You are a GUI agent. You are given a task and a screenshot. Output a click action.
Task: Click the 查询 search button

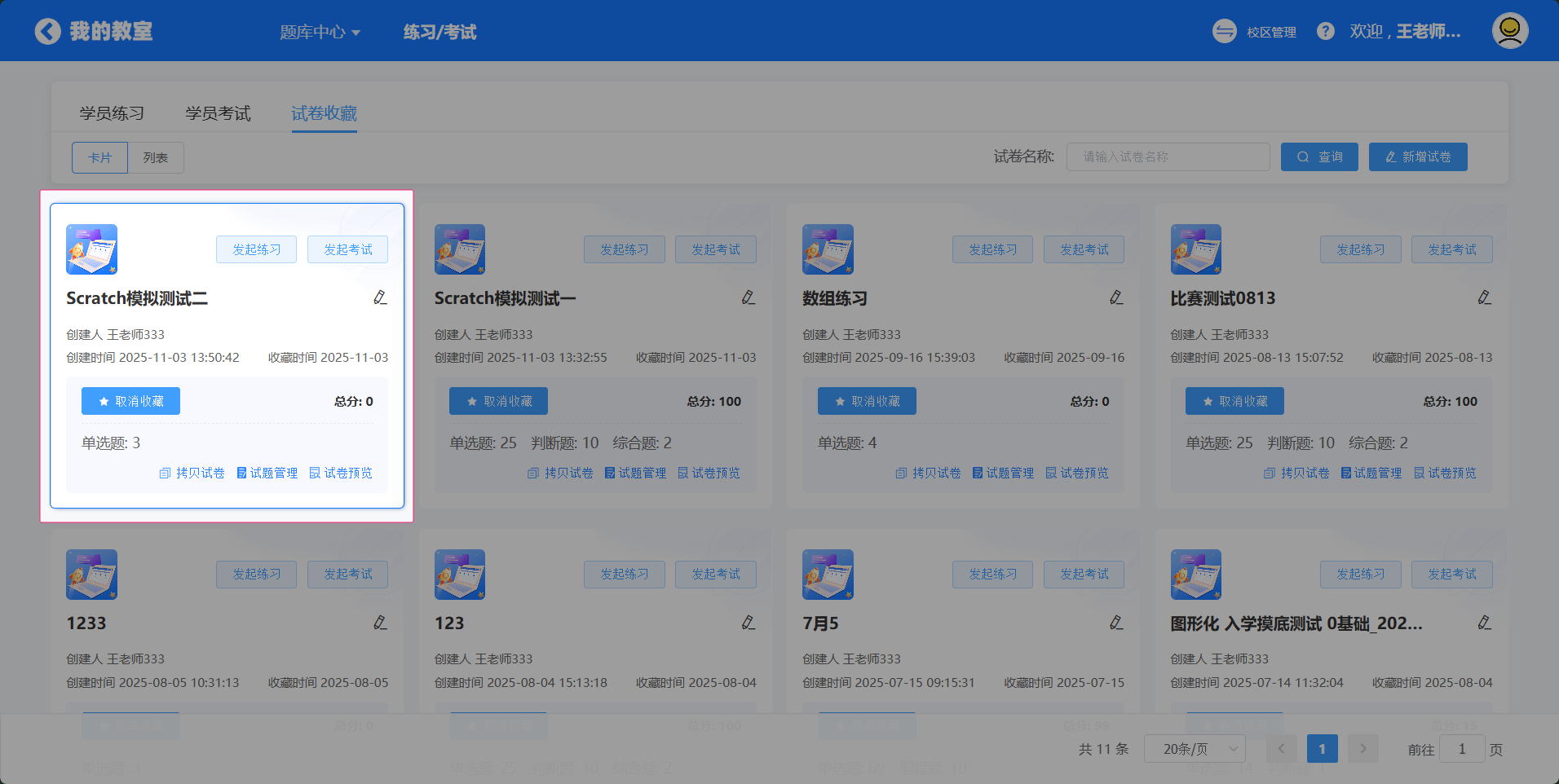pos(1319,156)
